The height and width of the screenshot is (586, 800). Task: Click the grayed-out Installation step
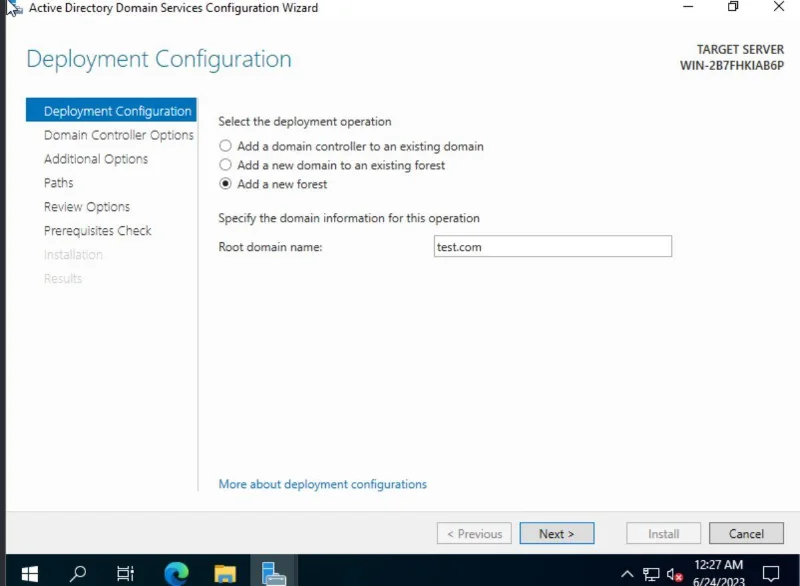(73, 254)
